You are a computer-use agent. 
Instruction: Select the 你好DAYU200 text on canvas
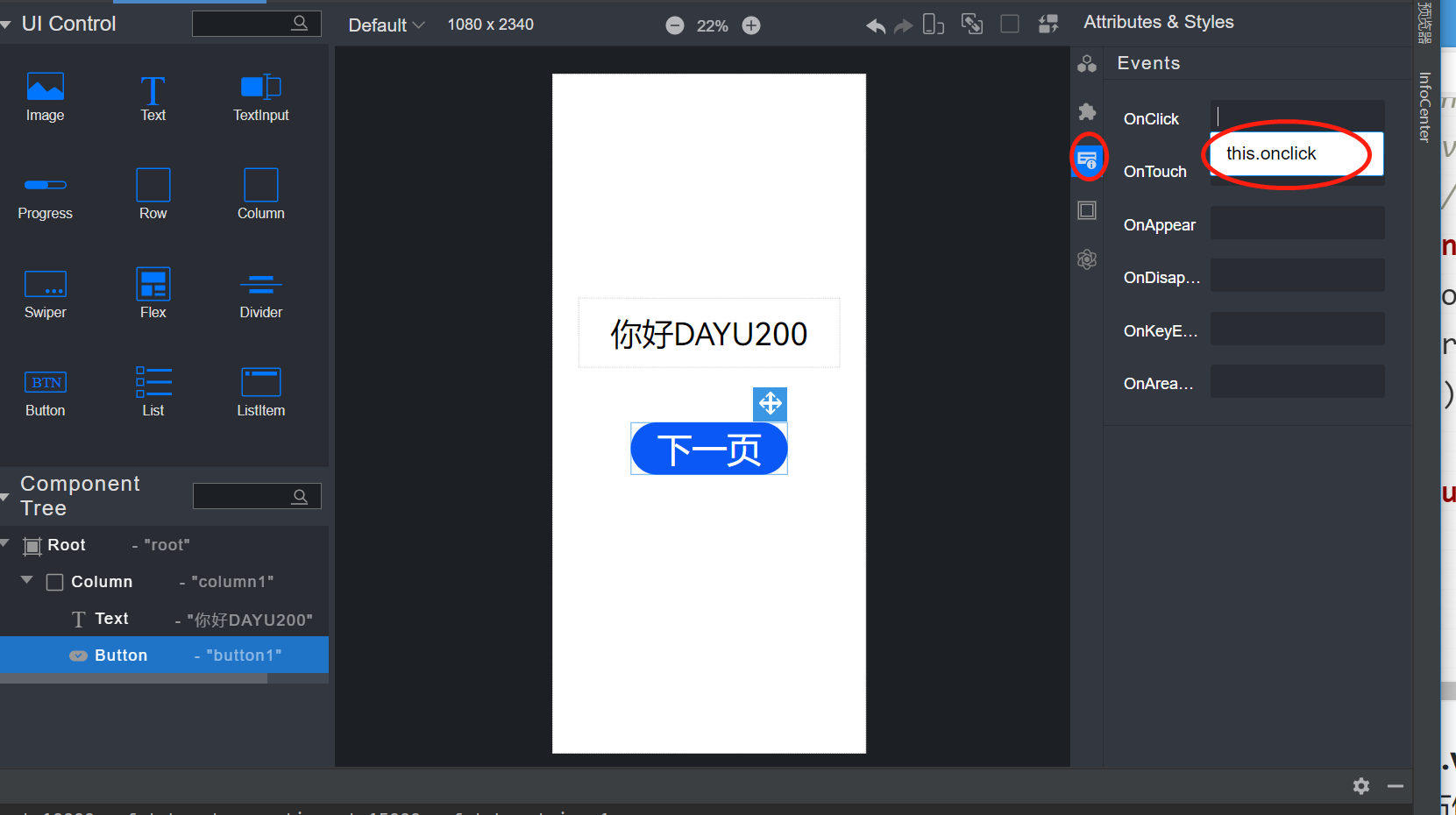[x=709, y=333]
